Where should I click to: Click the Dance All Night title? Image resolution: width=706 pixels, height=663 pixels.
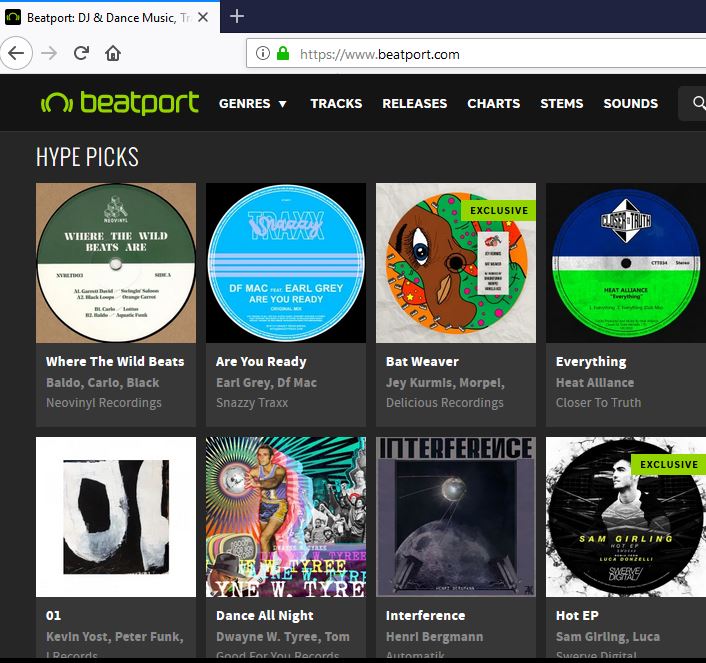coord(265,616)
